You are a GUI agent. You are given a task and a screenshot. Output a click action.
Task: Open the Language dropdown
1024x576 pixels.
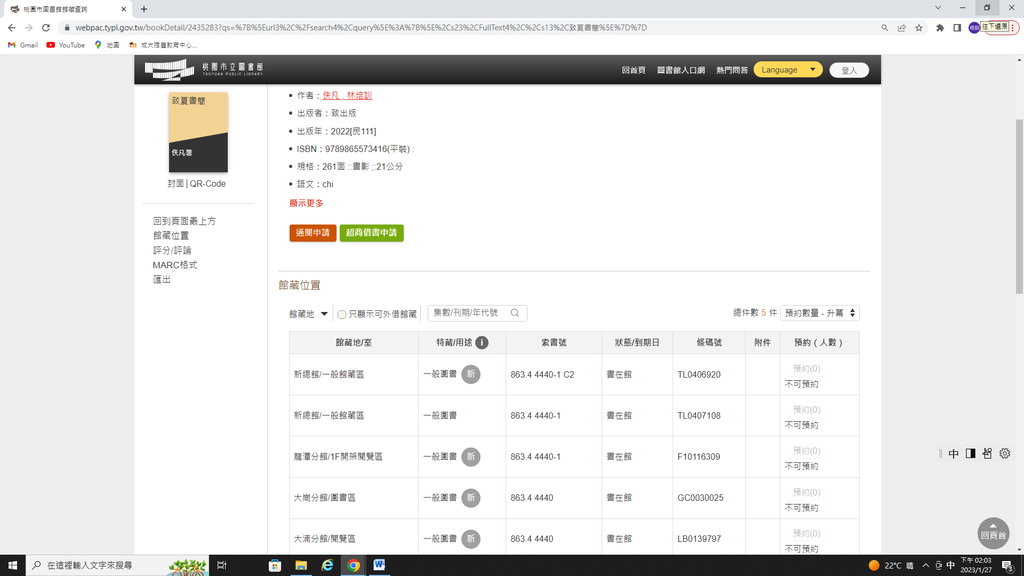[x=787, y=70]
